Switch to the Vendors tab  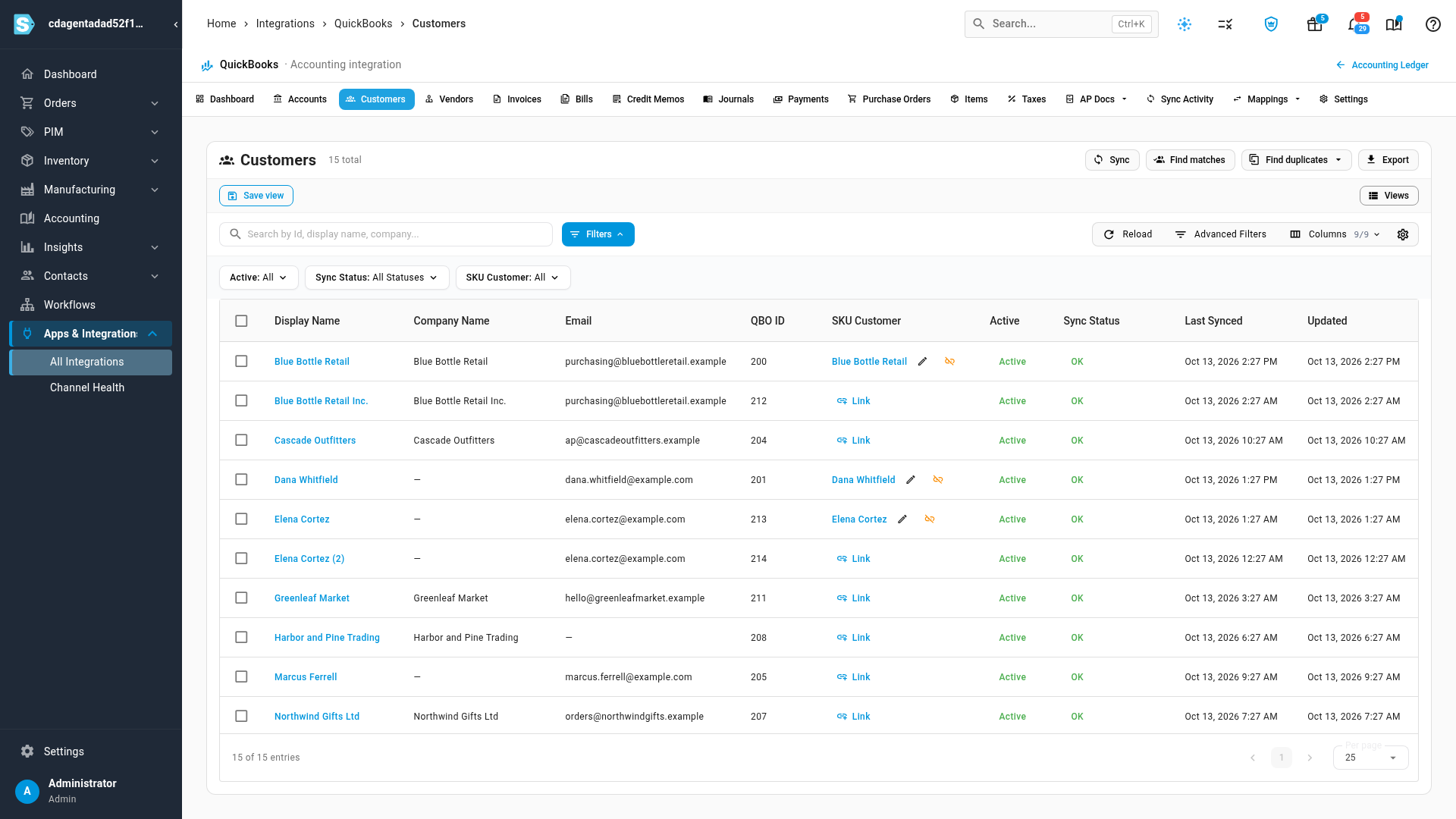[449, 99]
